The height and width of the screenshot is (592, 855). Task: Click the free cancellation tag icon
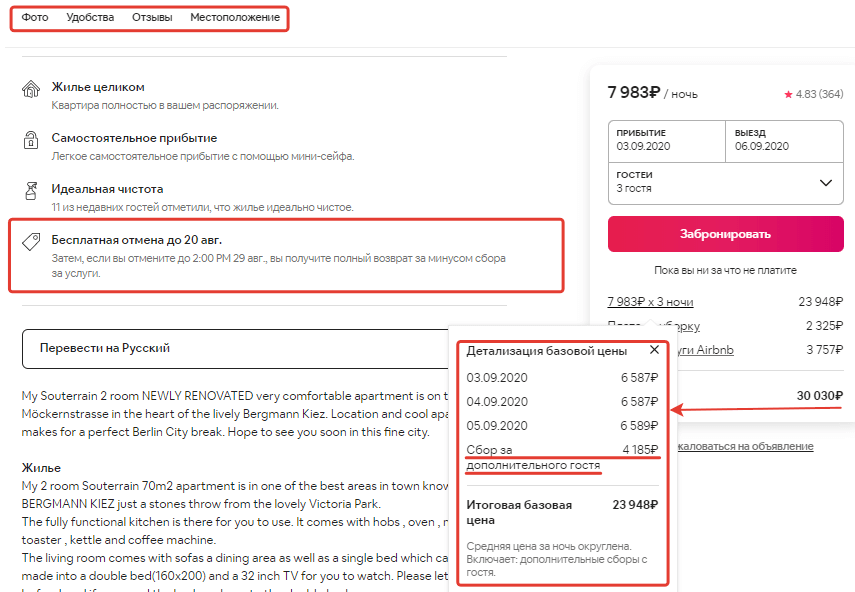coord(31,241)
